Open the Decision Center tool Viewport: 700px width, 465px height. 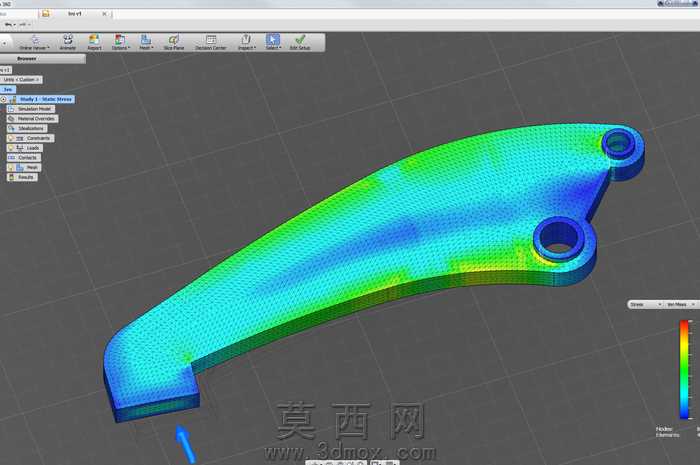(211, 42)
